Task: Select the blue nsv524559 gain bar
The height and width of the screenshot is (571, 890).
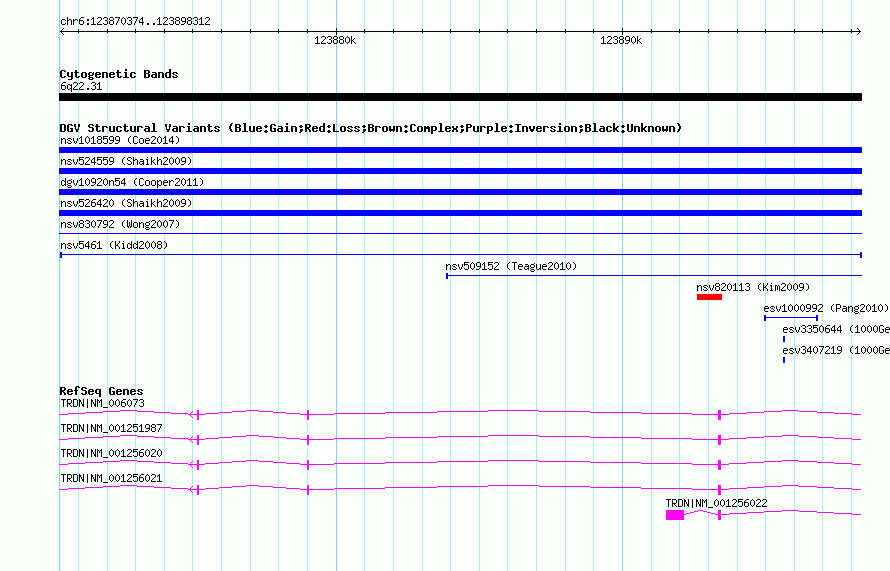Action: [x=460, y=171]
